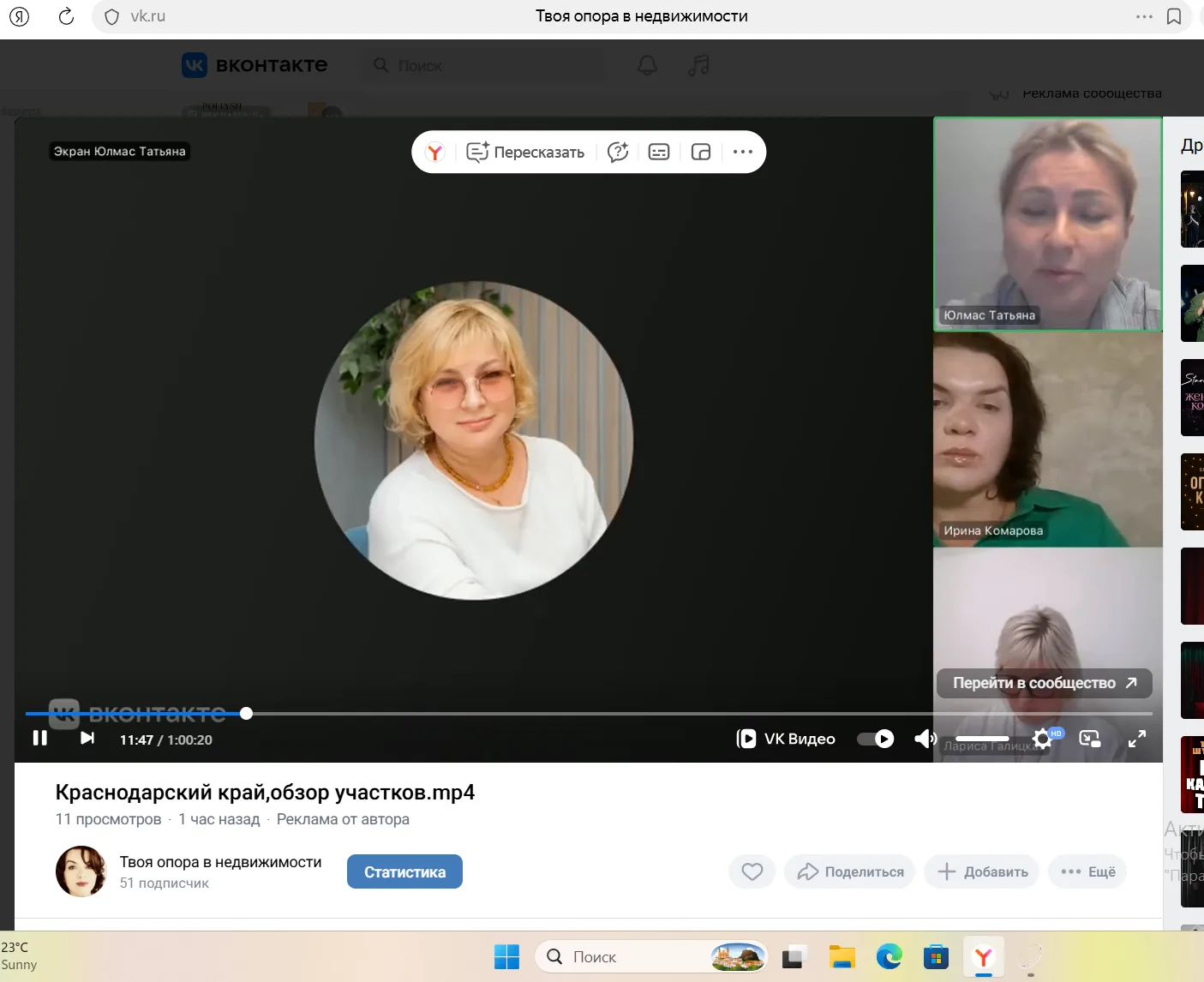Skip to the next video
The width and height of the screenshot is (1204, 982).
click(87, 739)
